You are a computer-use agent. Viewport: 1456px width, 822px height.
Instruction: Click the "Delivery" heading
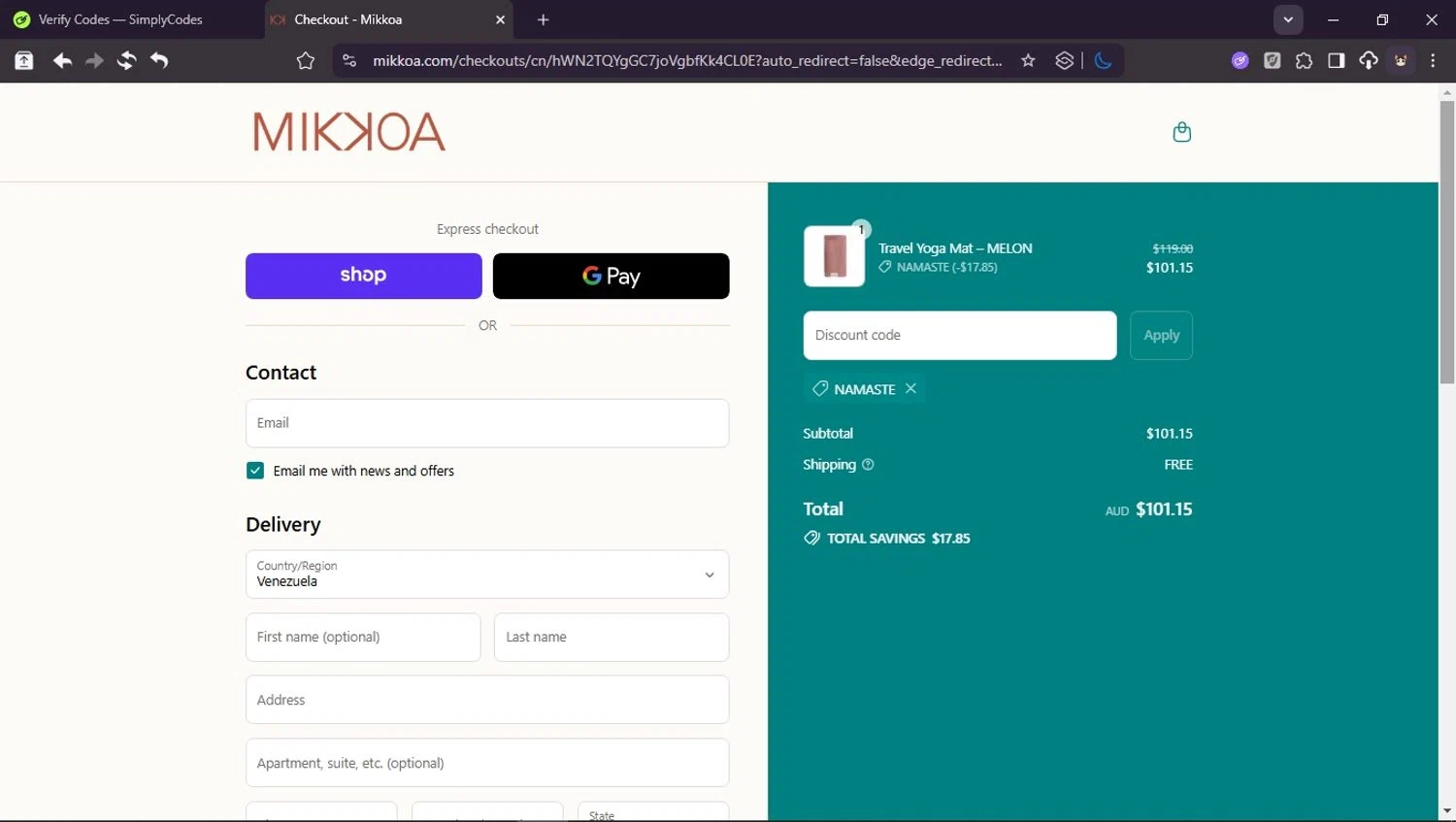click(x=282, y=525)
